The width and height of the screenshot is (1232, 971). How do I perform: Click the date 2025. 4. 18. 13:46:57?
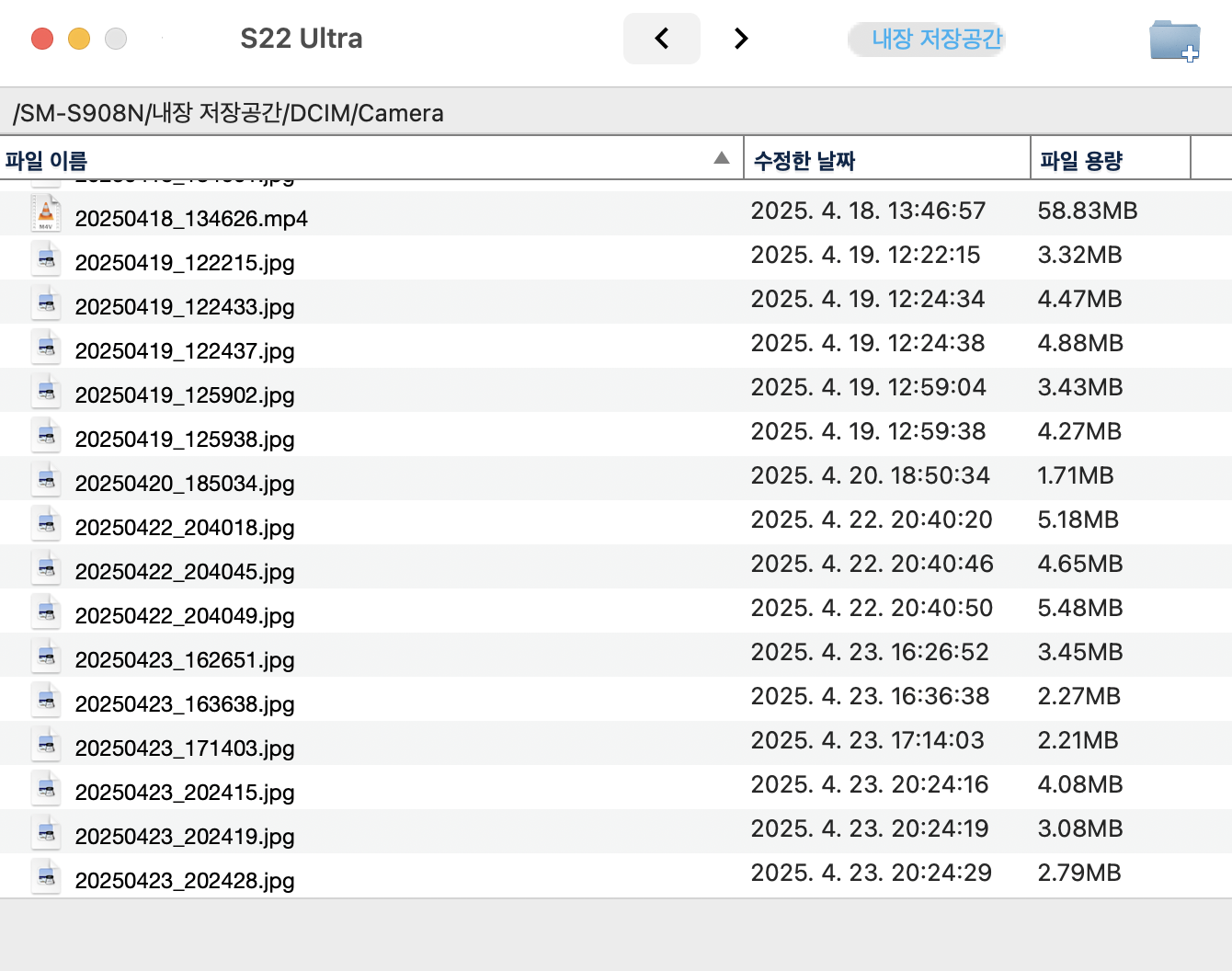[868, 211]
